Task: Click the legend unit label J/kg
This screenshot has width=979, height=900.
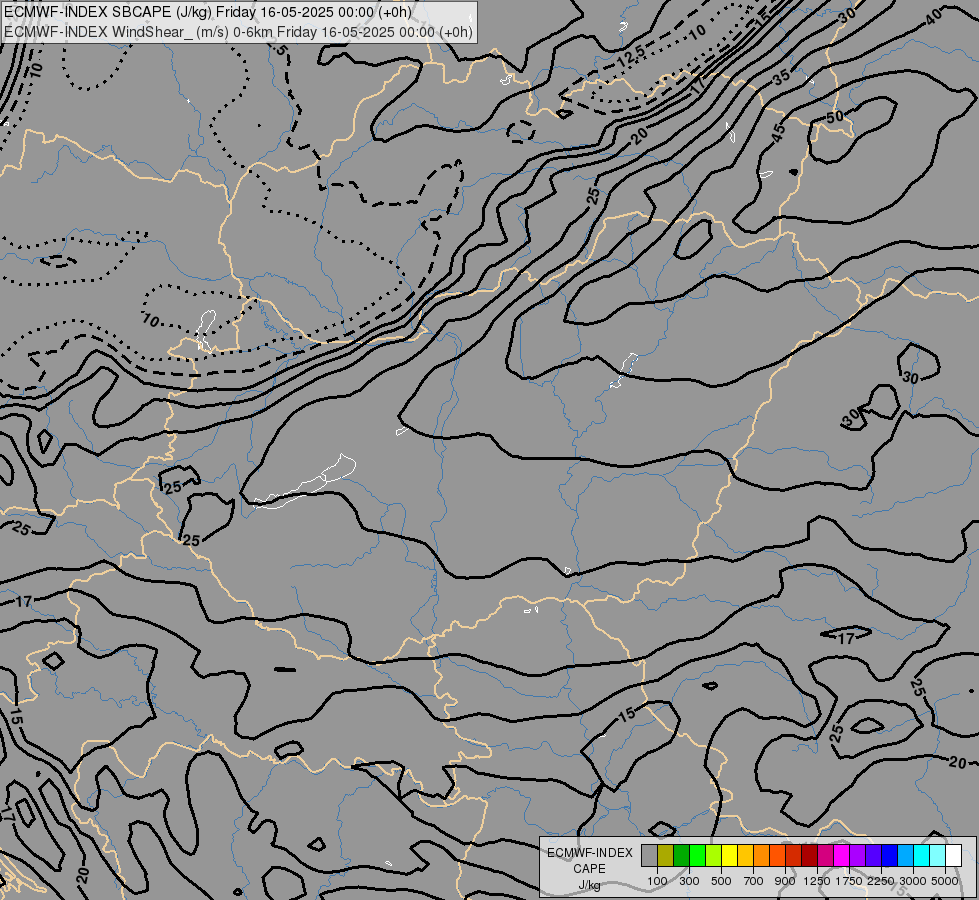Action: tap(589, 885)
